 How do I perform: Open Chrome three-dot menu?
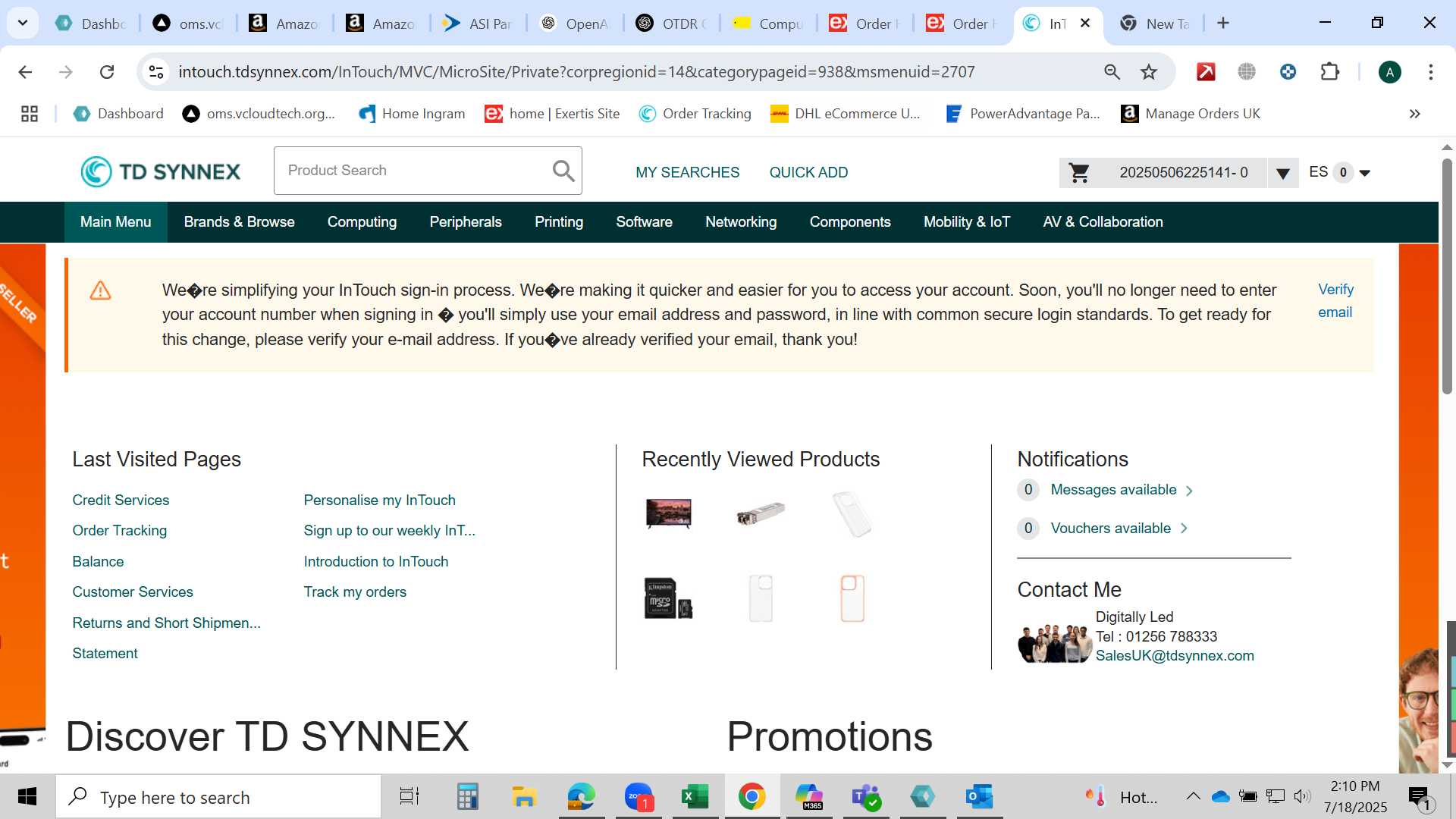(x=1430, y=72)
